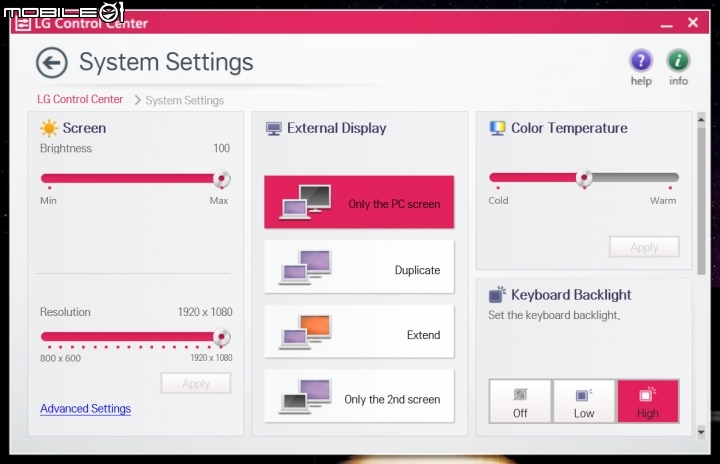Select Only the PC screen mode

[359, 202]
